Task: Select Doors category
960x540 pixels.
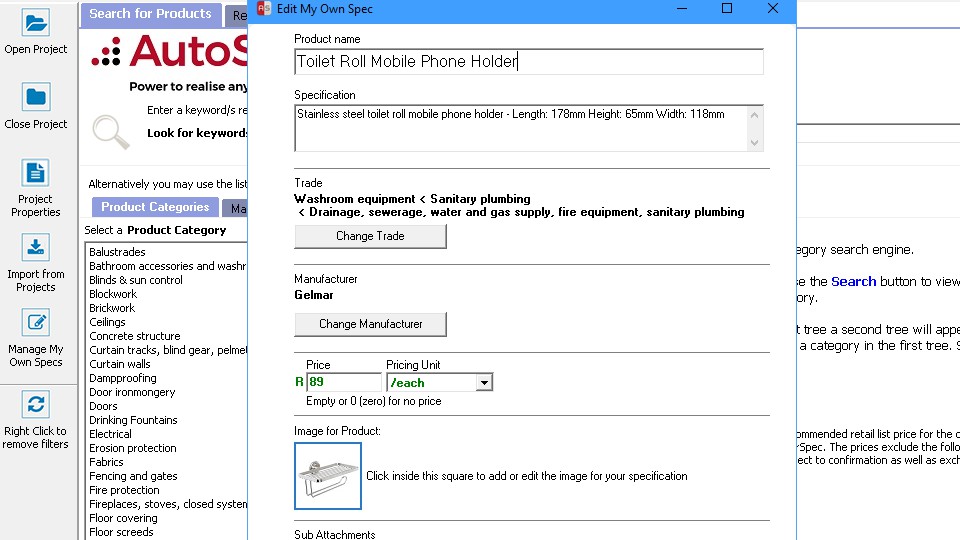Action: coord(103,407)
